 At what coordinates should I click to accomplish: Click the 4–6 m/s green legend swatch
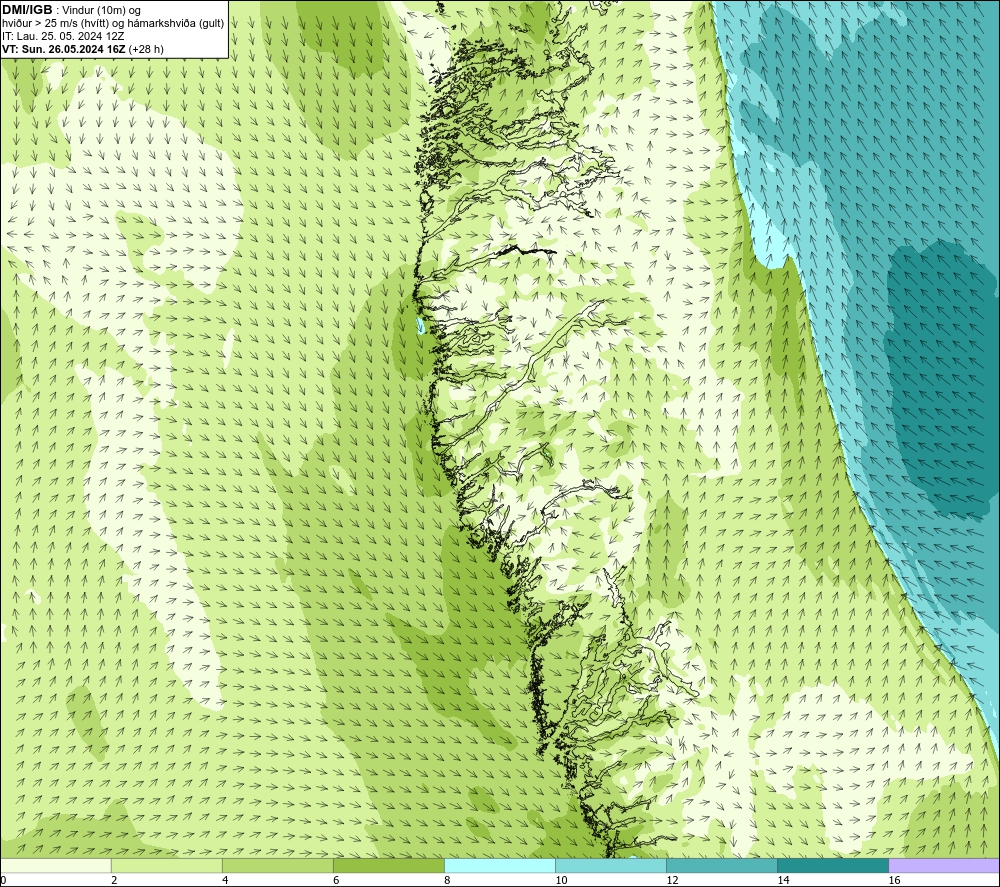coord(277,866)
